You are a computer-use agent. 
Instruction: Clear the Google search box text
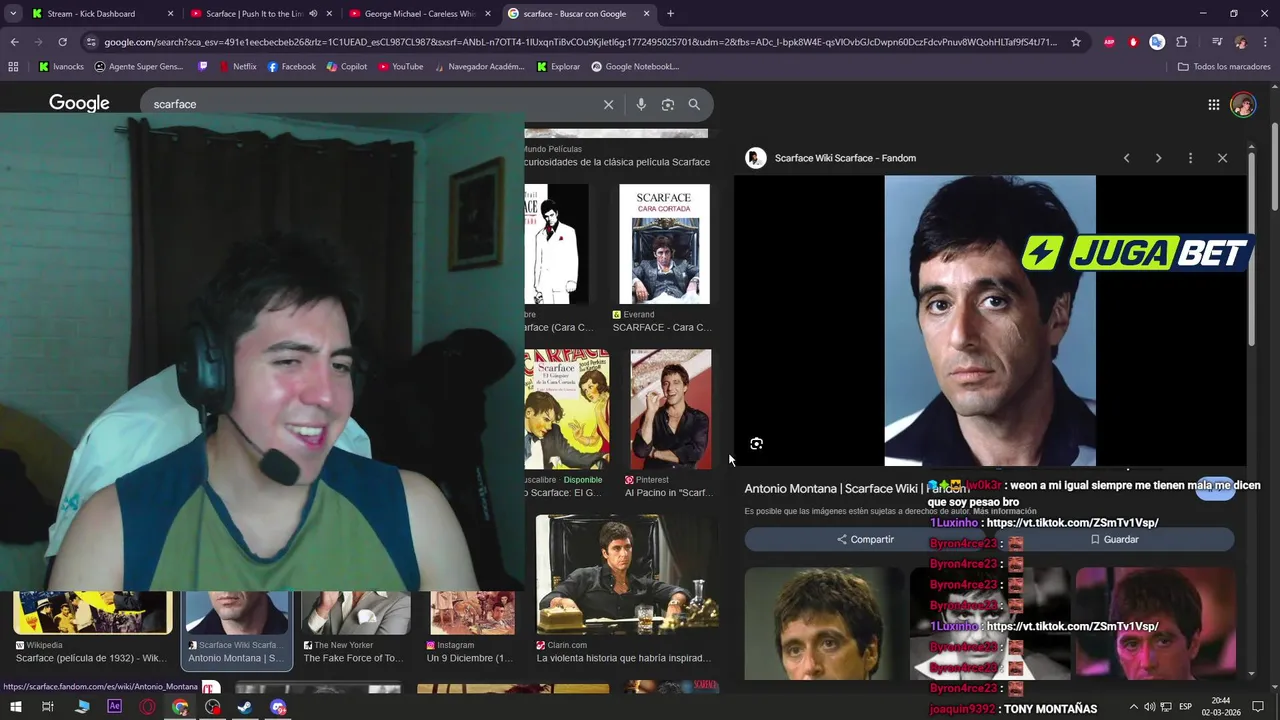coord(608,104)
